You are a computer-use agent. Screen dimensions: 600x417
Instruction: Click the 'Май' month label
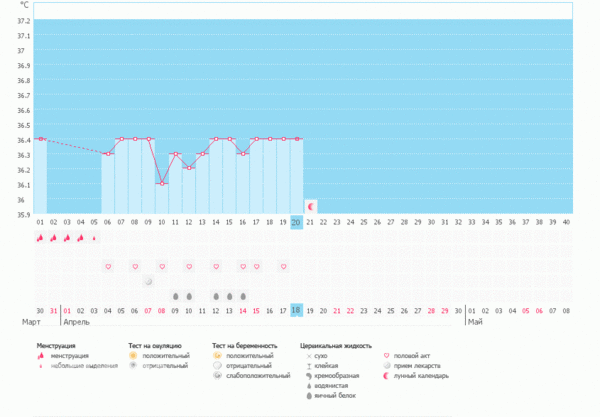(x=475, y=323)
